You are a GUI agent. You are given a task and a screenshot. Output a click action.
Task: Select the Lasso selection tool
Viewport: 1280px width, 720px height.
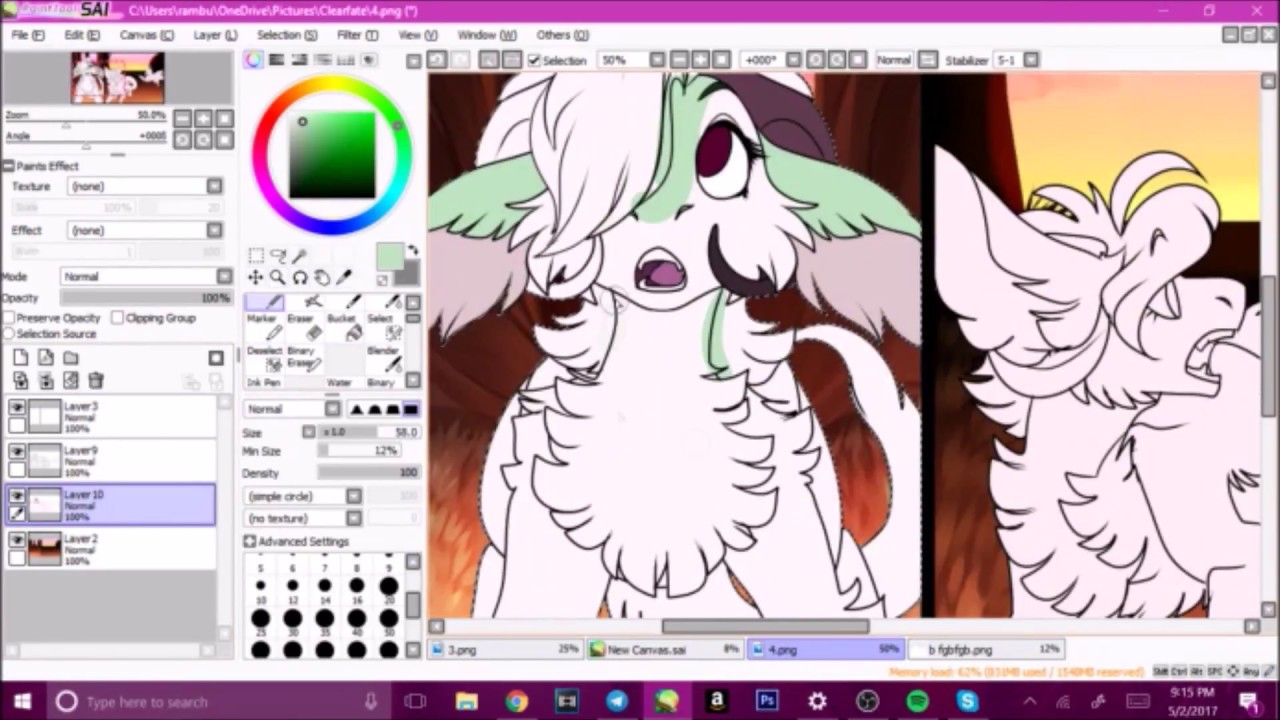click(277, 256)
